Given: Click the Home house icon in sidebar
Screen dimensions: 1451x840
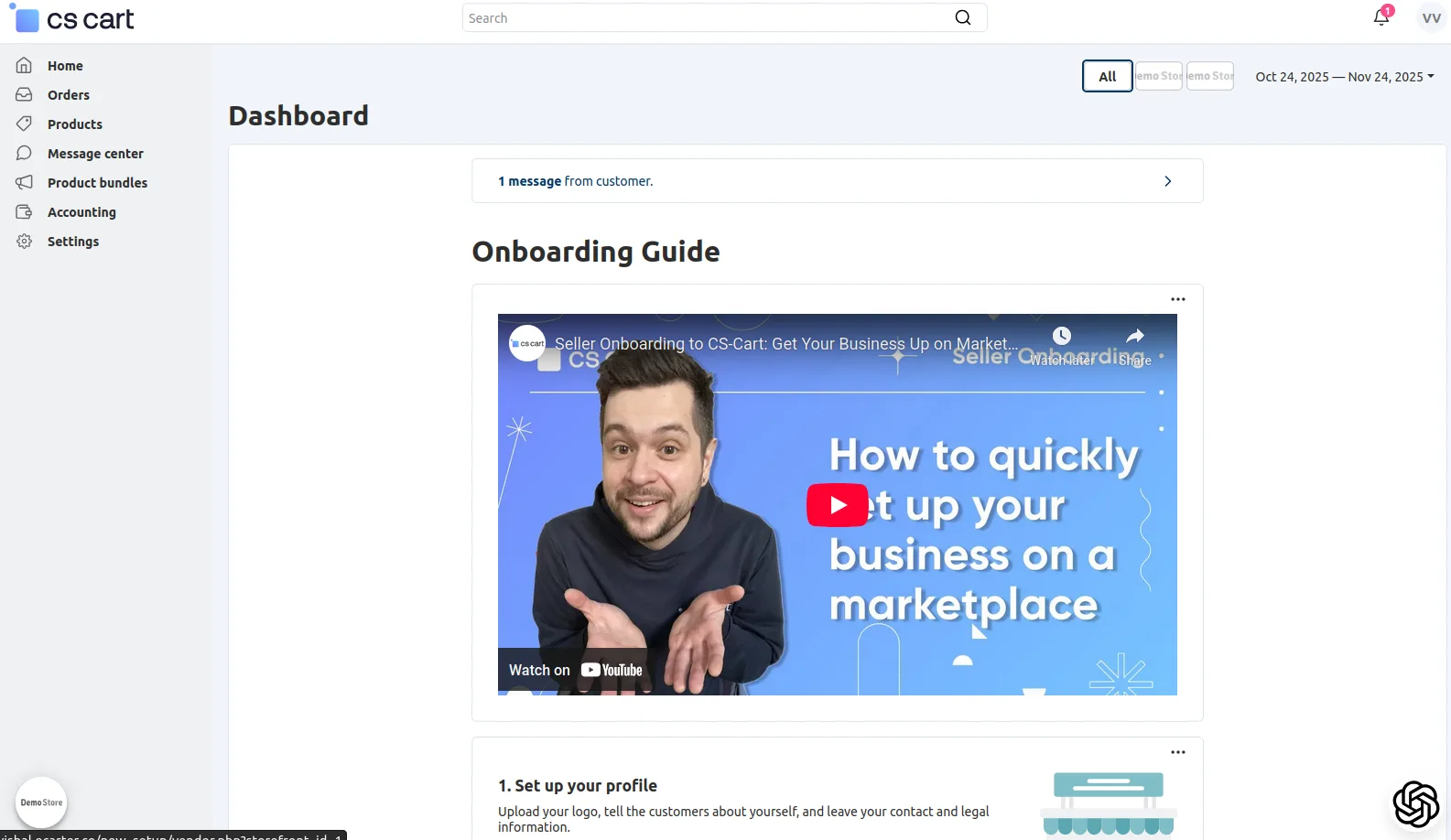Looking at the screenshot, I should [25, 66].
